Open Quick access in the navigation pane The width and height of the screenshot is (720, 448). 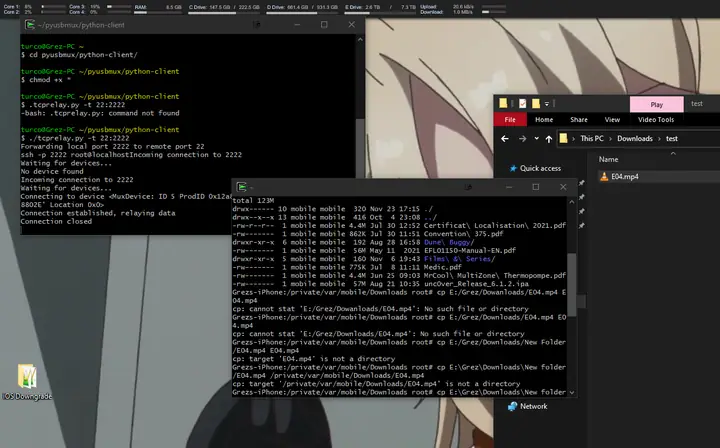(540, 168)
